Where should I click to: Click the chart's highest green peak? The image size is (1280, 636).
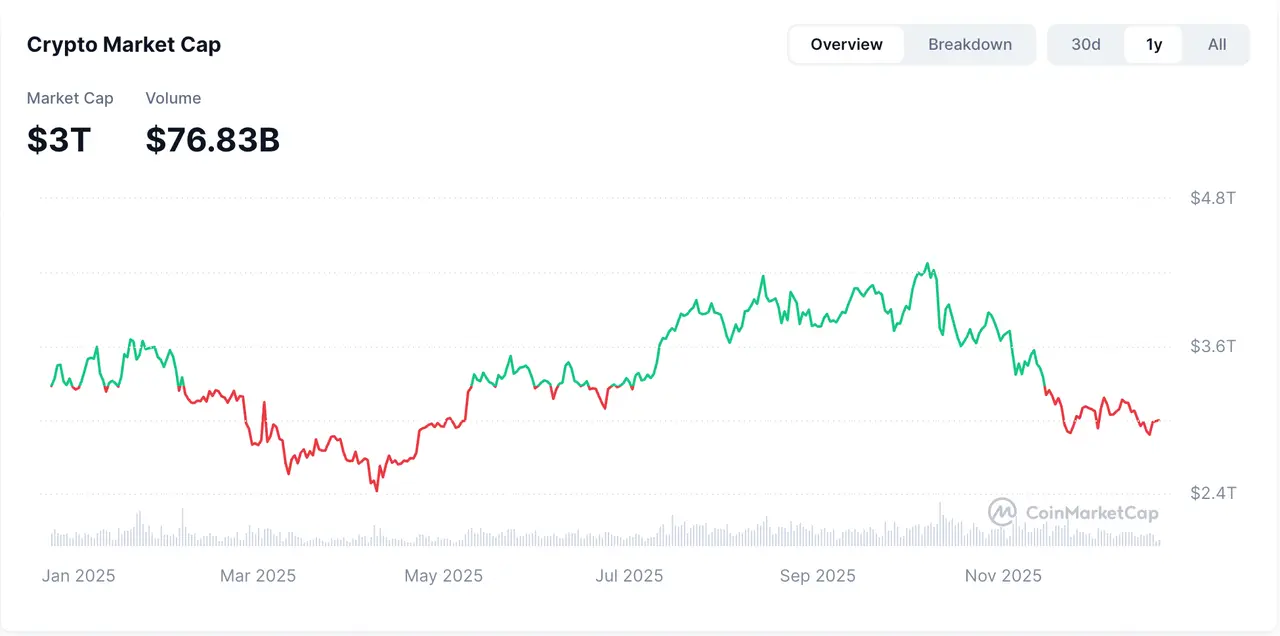point(927,265)
